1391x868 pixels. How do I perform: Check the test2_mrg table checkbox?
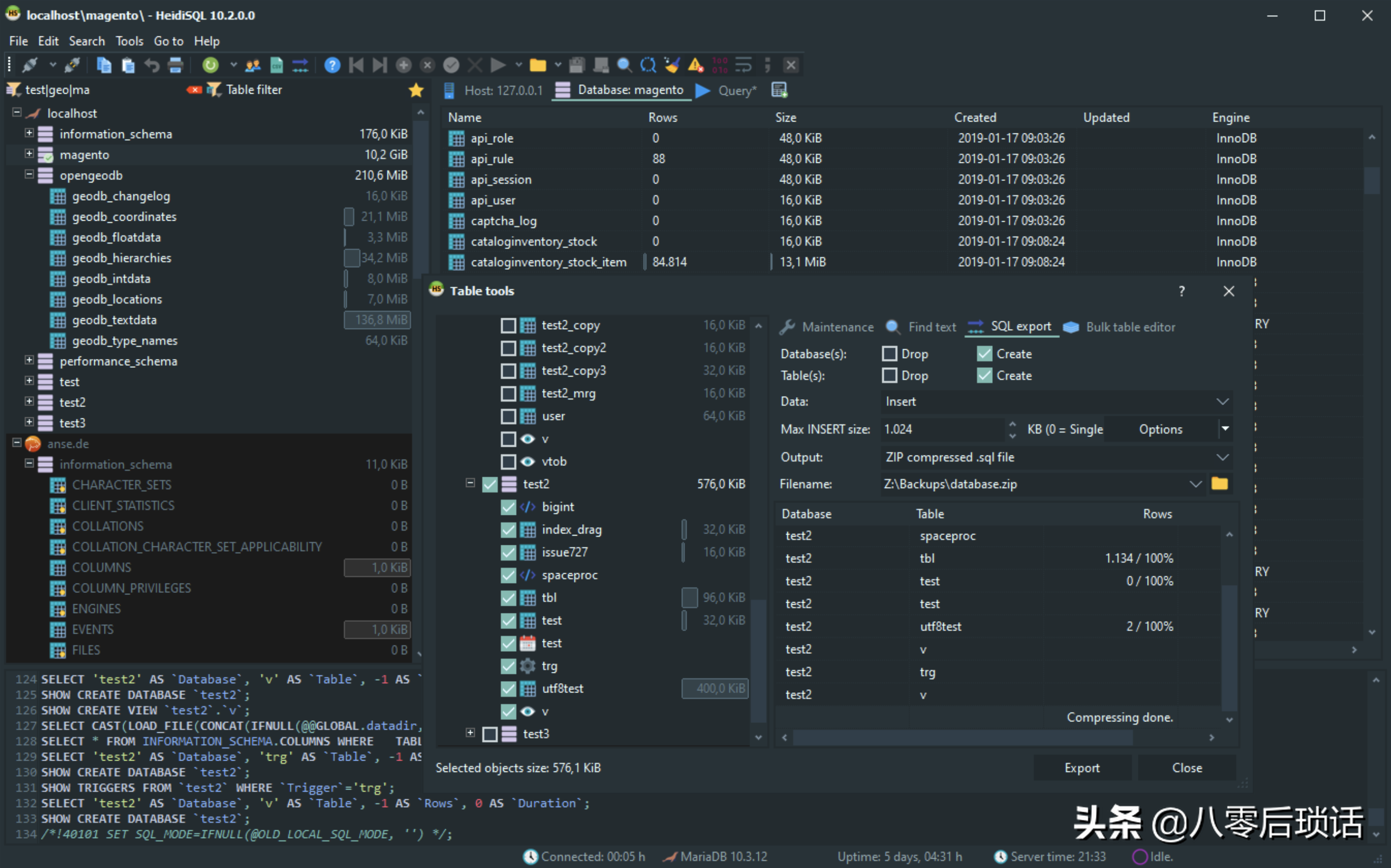[508, 394]
